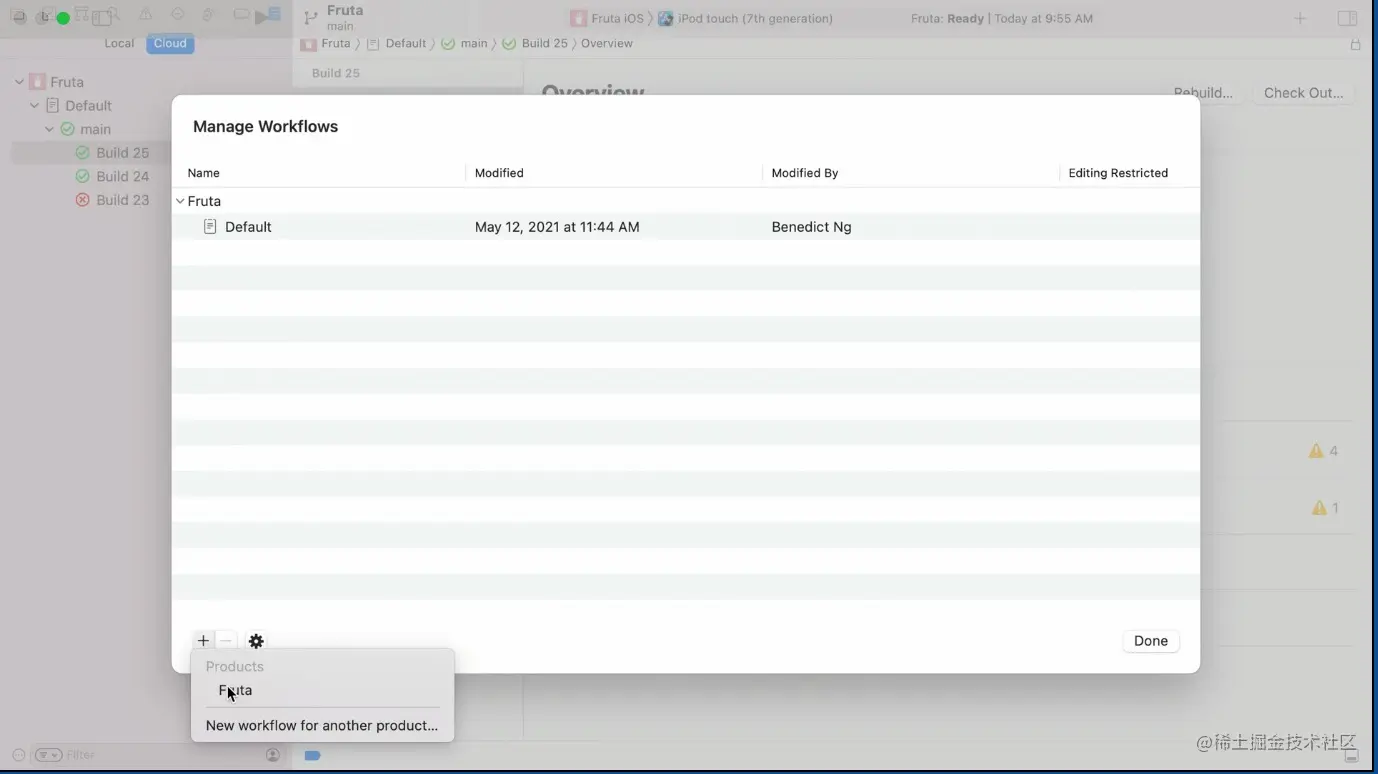Select the Default workflow row
The width and height of the screenshot is (1378, 774).
pyautogui.click(x=685, y=227)
